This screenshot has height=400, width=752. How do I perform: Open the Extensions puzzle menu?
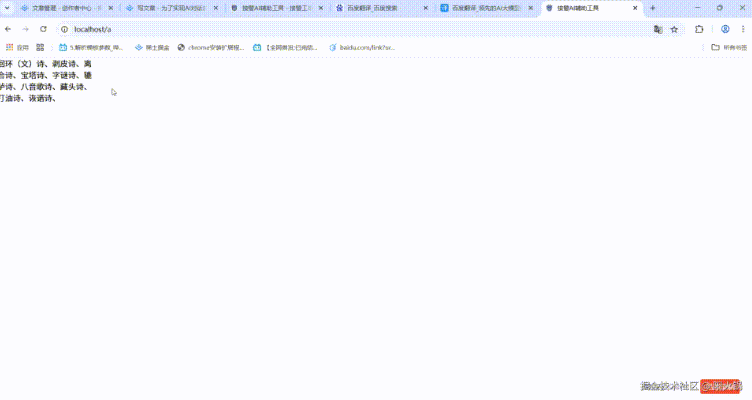pos(699,29)
